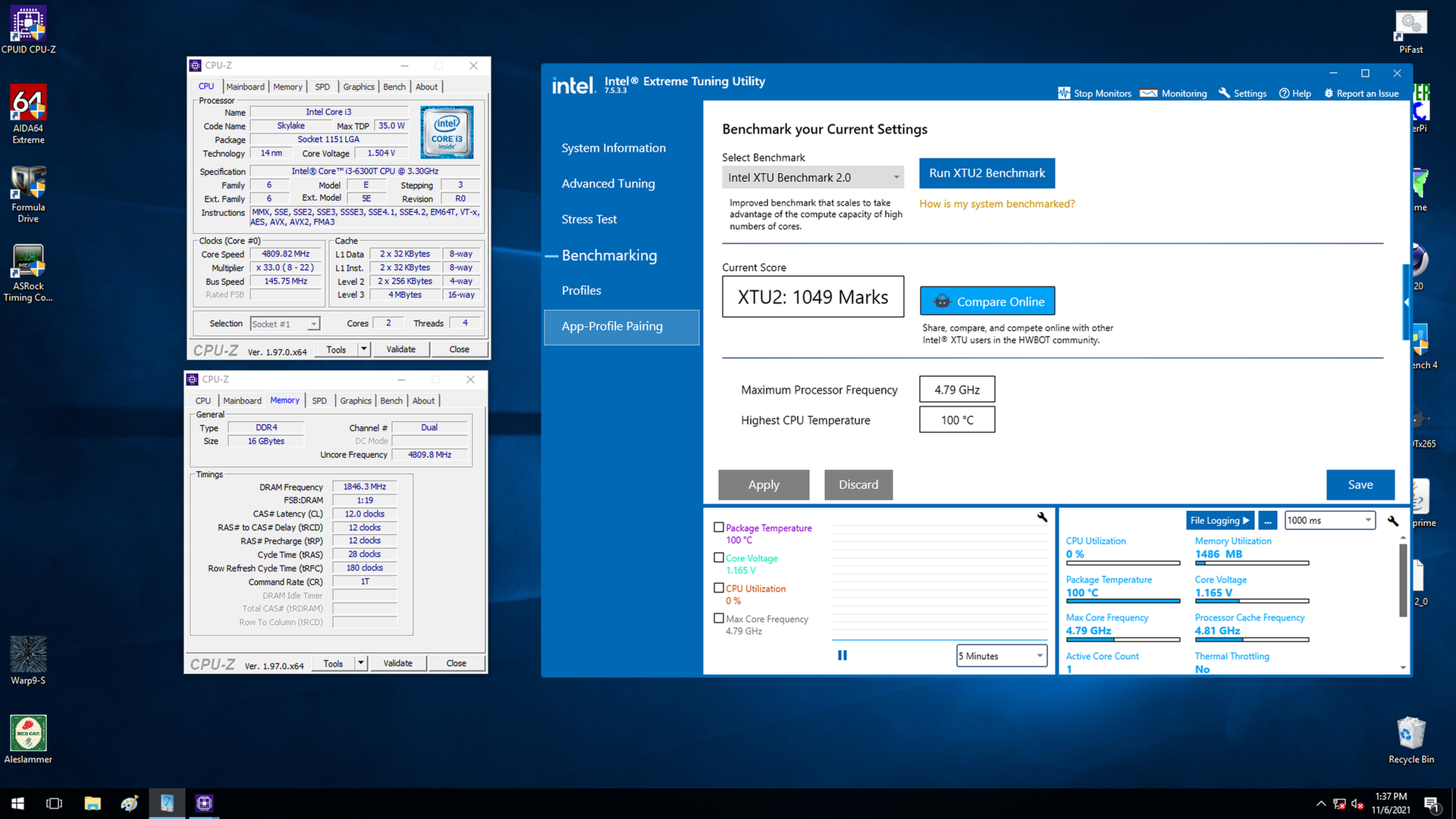Open Windows Start menu
This screenshot has width=1456, height=819.
(17, 803)
